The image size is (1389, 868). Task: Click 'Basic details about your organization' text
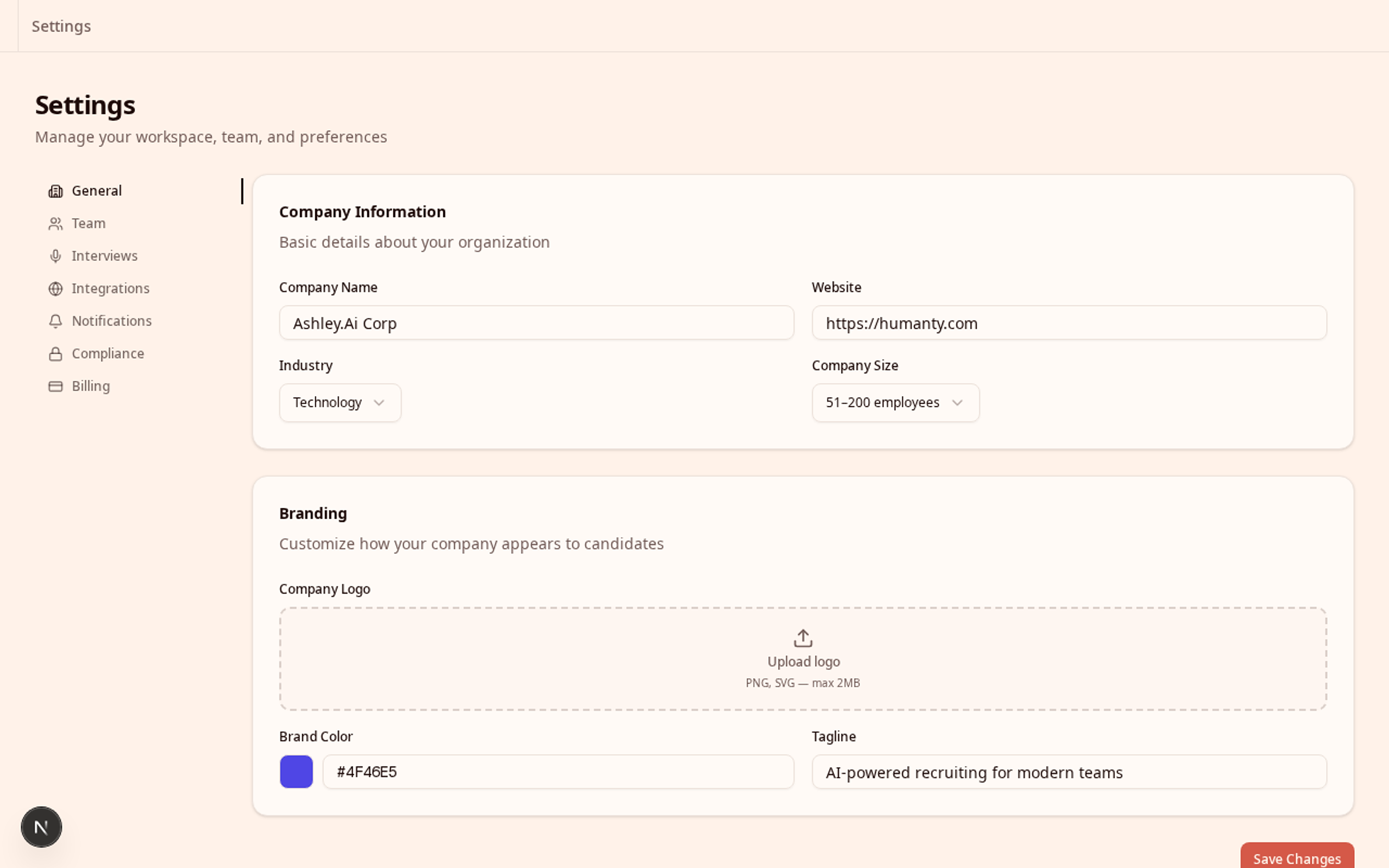point(415,242)
